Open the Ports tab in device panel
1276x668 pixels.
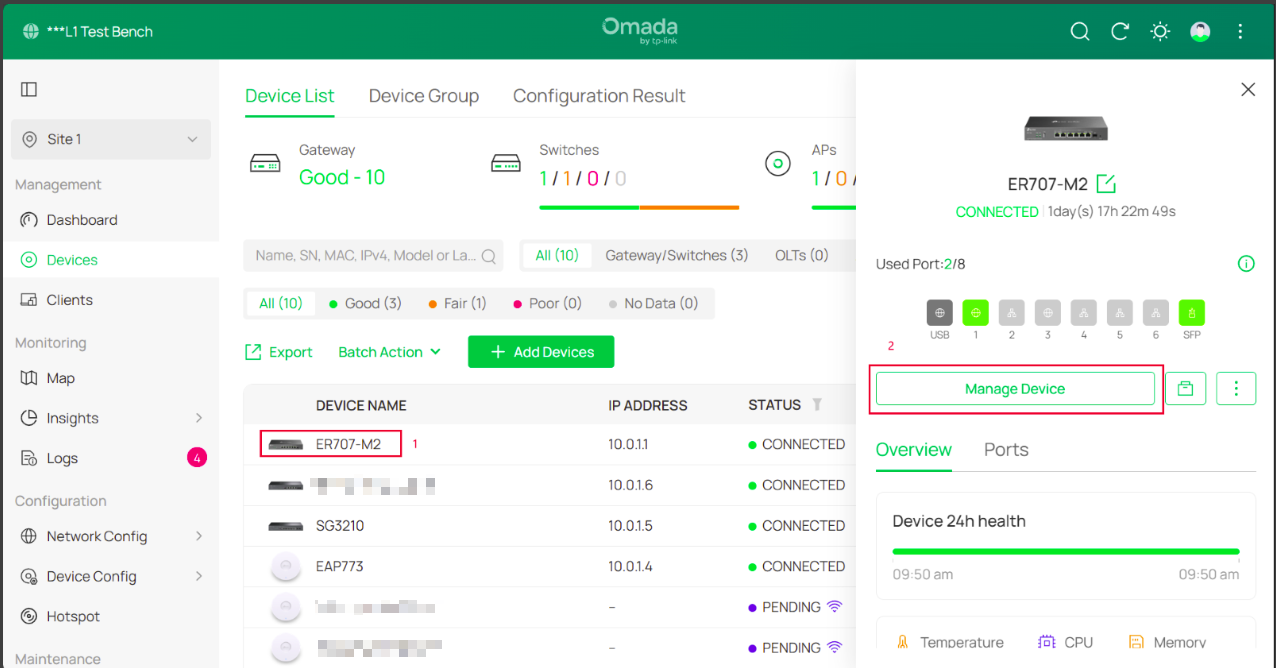pos(1006,450)
